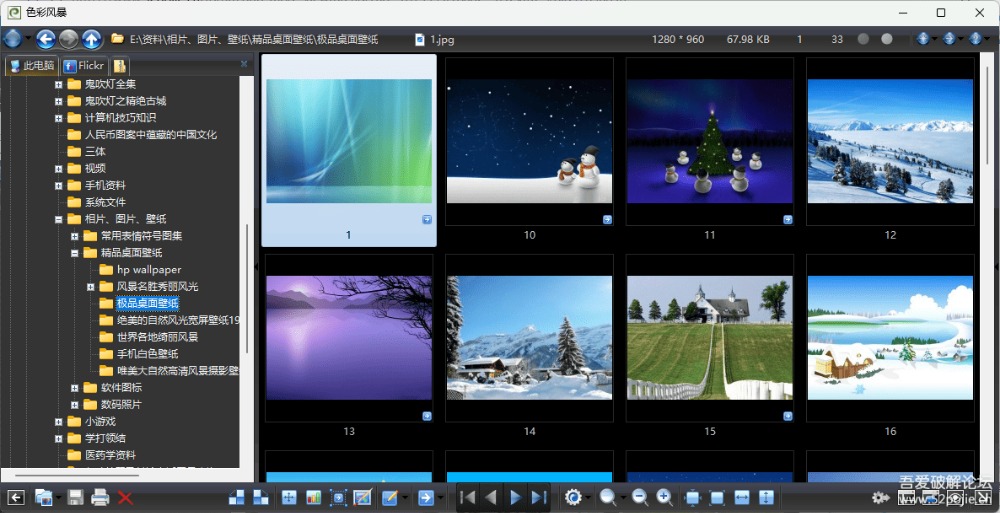Go up one folder with the up arrow

[x=91, y=39]
